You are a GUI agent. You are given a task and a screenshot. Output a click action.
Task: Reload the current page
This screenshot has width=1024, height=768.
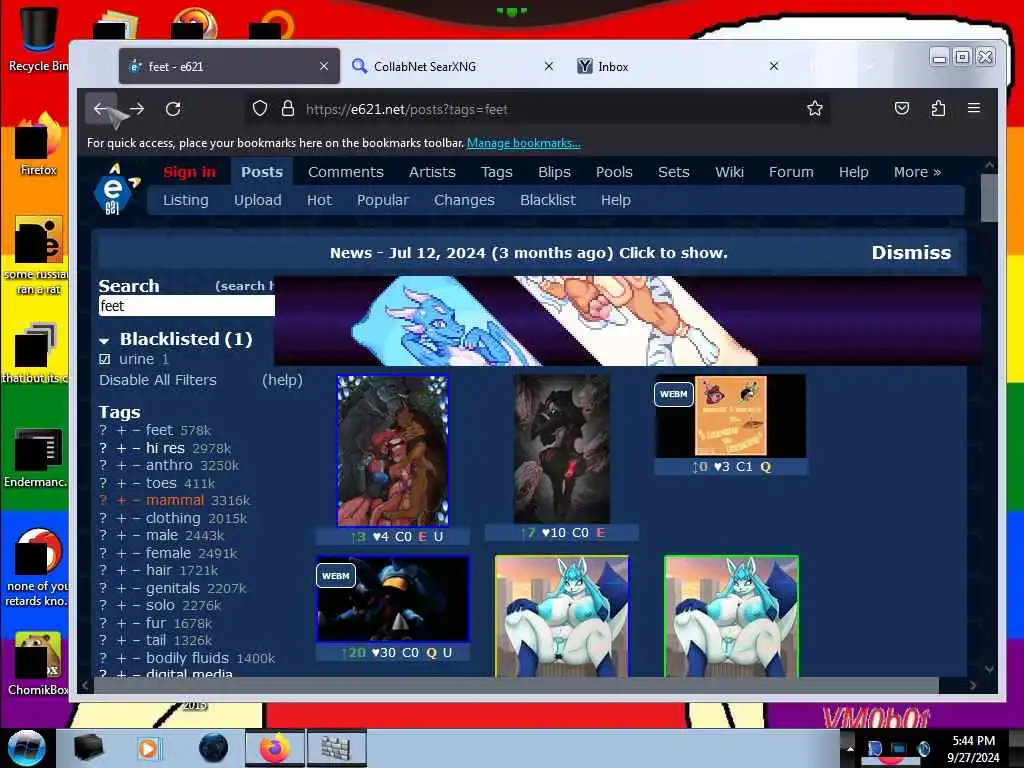[x=172, y=108]
